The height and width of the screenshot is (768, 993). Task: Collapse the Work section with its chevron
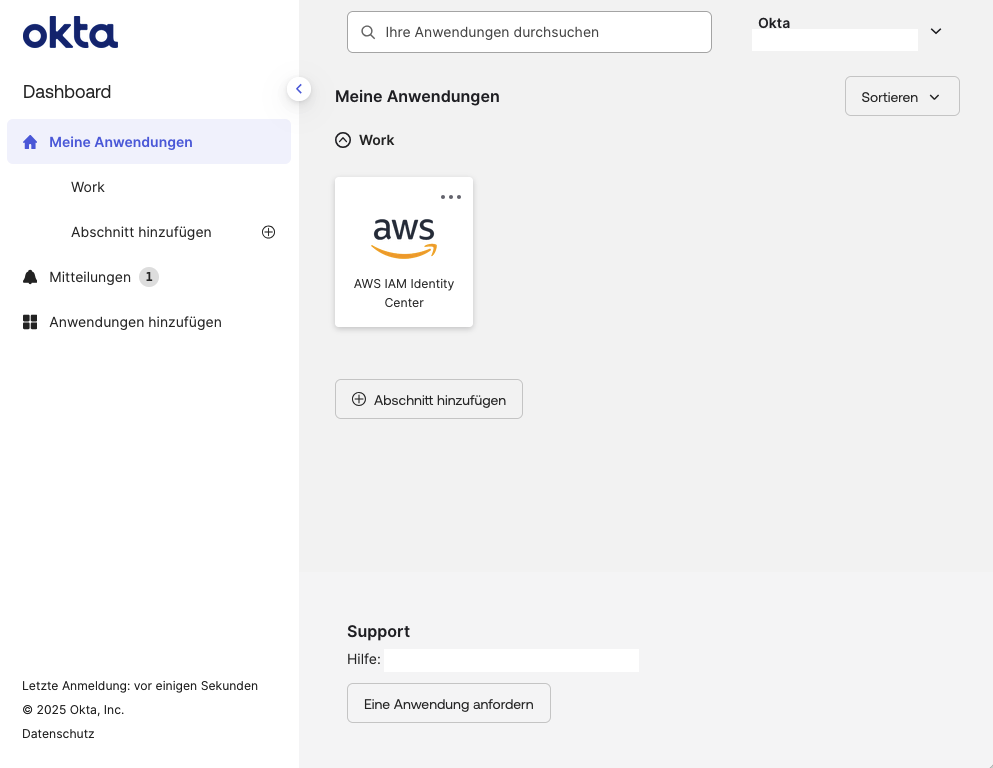[343, 140]
